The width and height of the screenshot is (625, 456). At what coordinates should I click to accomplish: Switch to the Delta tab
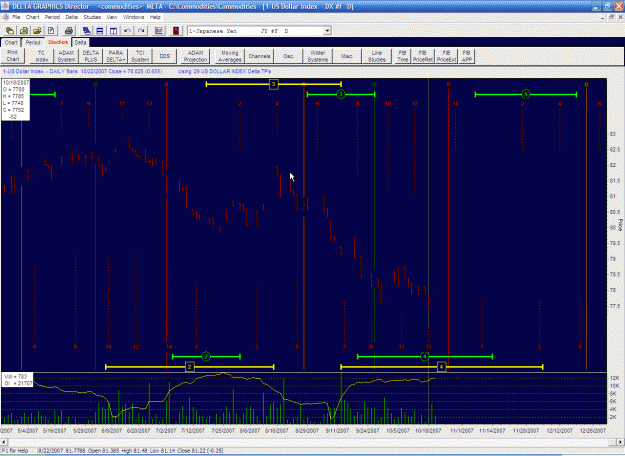tap(80, 42)
